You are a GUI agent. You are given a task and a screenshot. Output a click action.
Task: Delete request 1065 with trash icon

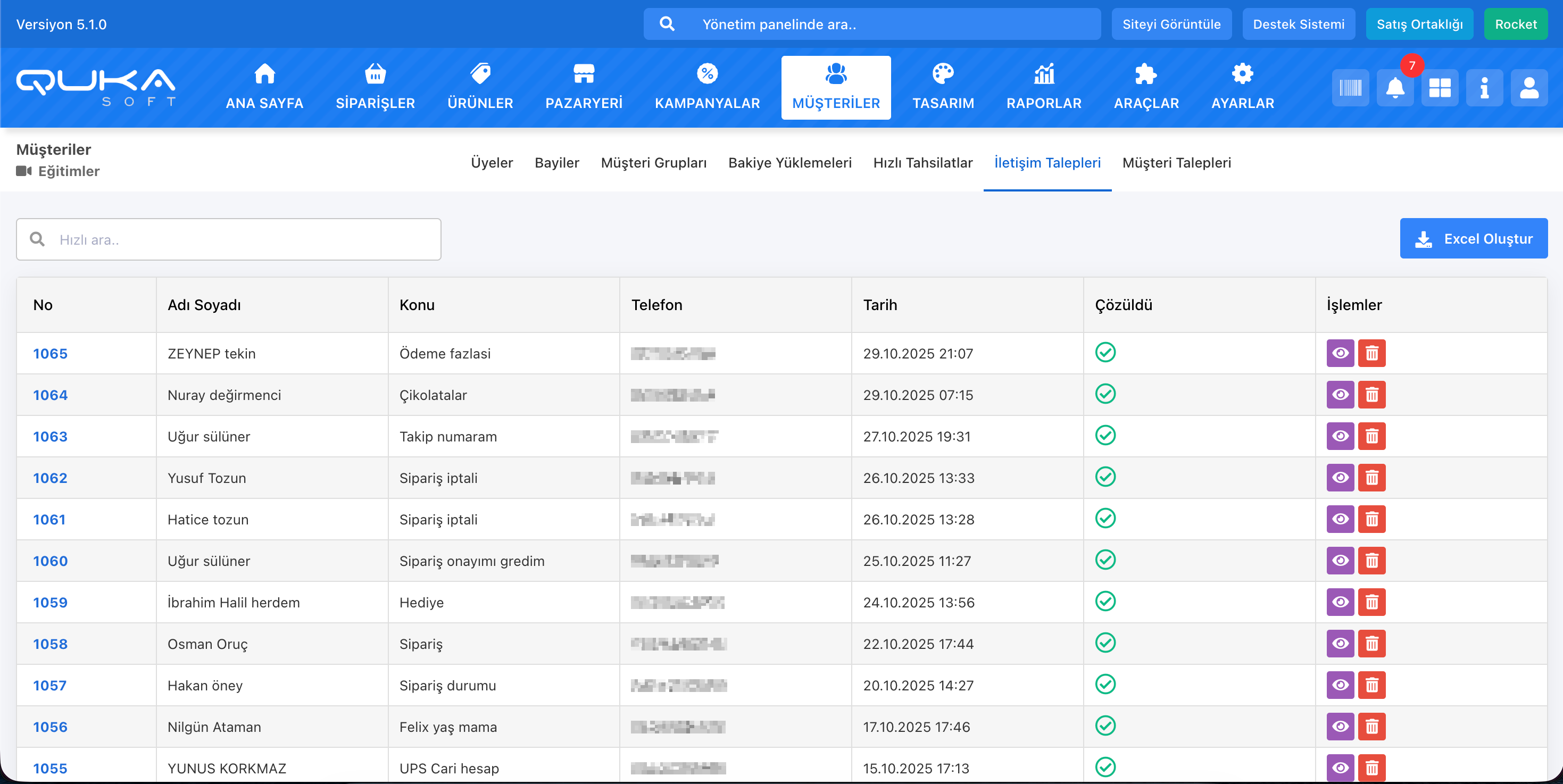click(1371, 353)
